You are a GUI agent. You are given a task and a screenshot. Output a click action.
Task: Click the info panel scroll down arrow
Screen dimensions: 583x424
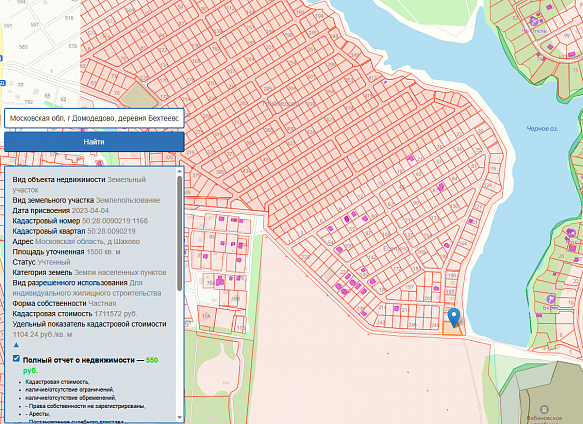pyautogui.click(x=180, y=417)
